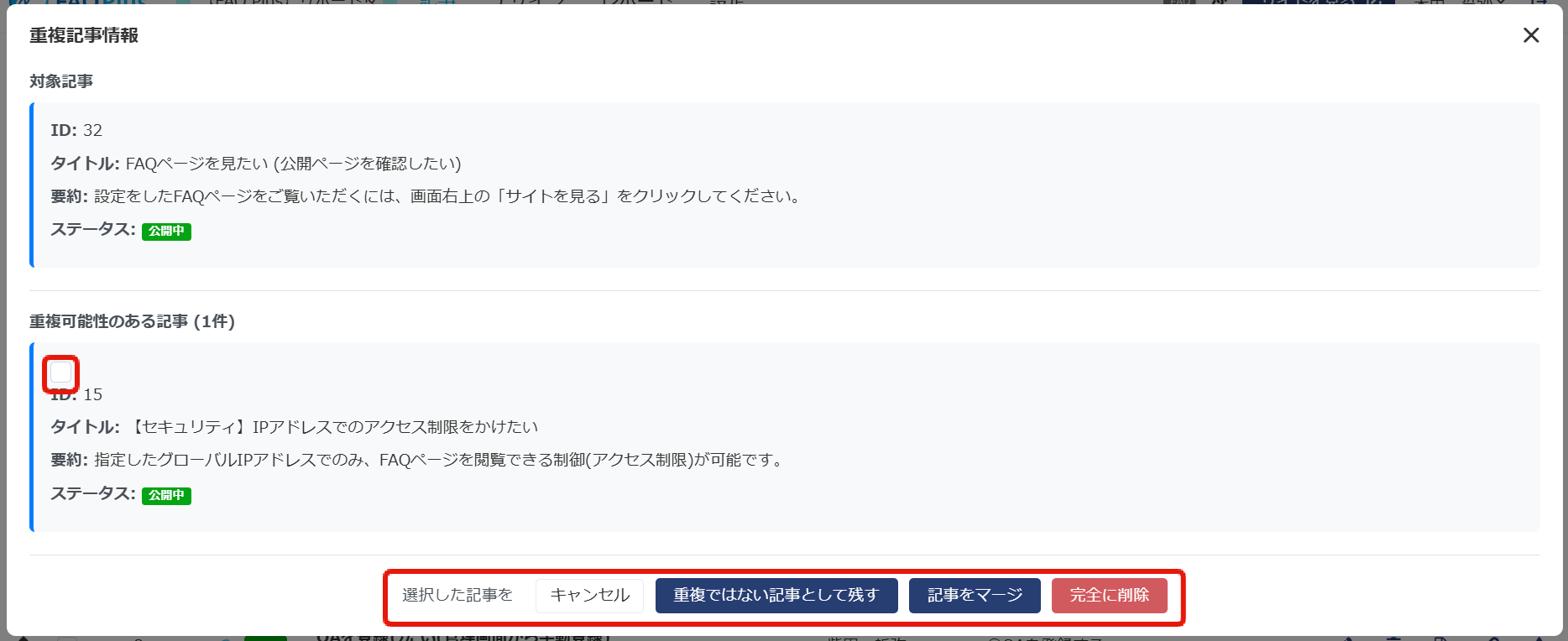Click the title 【セキュリティ】IPアドレスでのアクセス制限をかけたい
Image resolution: width=1568 pixels, height=641 pixels.
click(332, 427)
